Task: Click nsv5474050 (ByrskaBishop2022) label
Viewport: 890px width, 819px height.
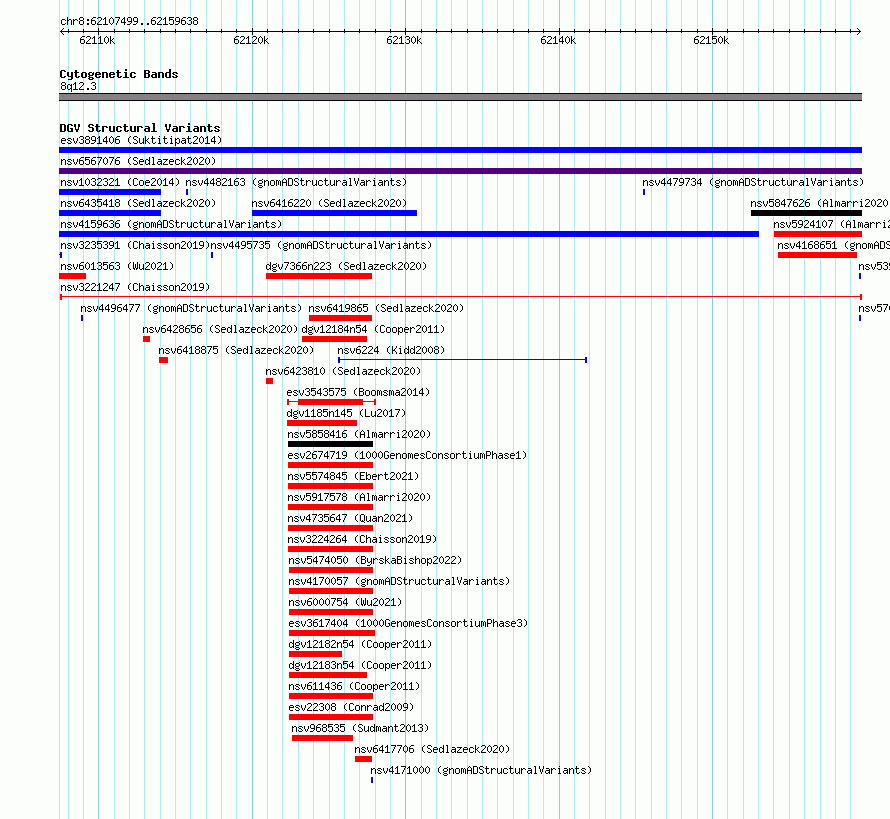Action: pyautogui.click(x=375, y=560)
